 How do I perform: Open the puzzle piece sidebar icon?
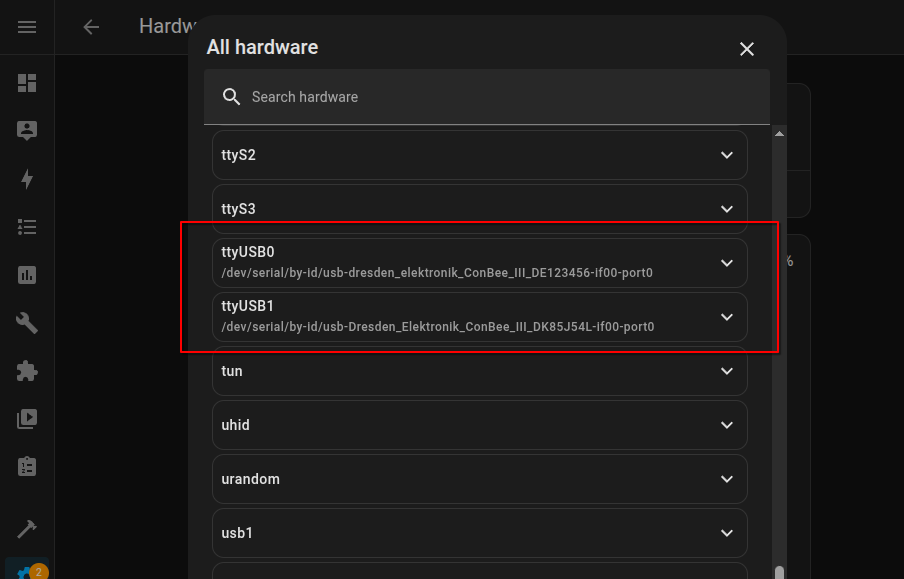(x=27, y=371)
